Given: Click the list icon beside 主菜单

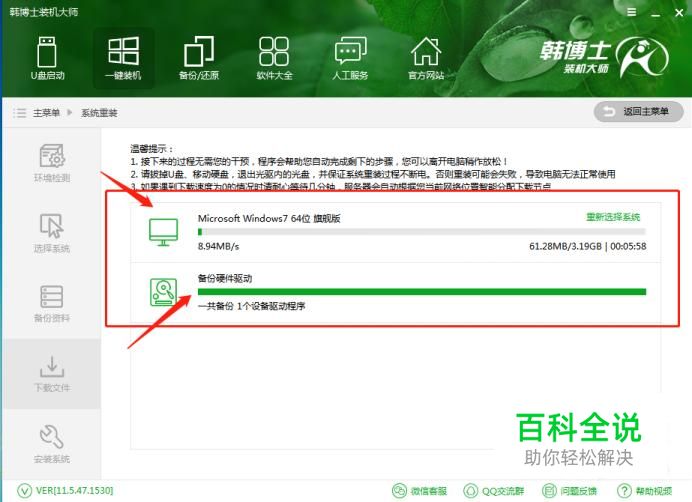Looking at the screenshot, I should (x=20, y=113).
